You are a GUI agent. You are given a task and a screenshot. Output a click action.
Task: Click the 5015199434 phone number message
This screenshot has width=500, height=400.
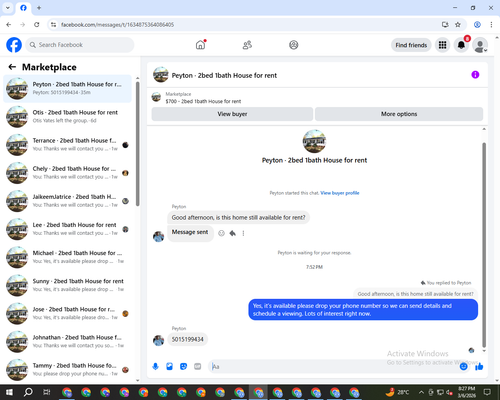point(187,339)
